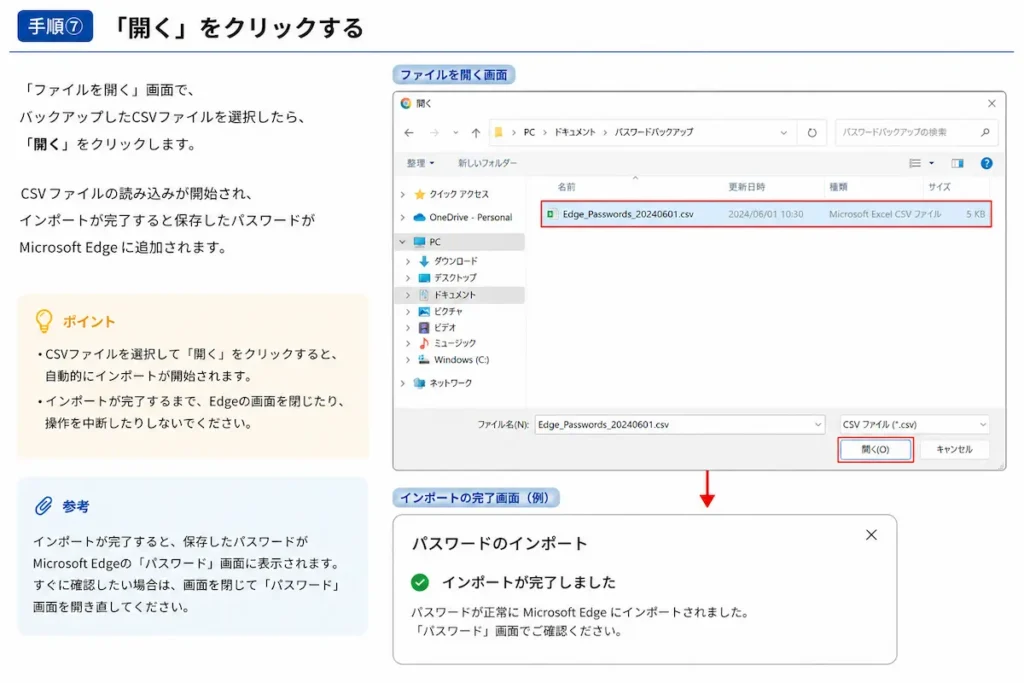
Task: Click the green checkmark import complete icon
Action: click(420, 582)
